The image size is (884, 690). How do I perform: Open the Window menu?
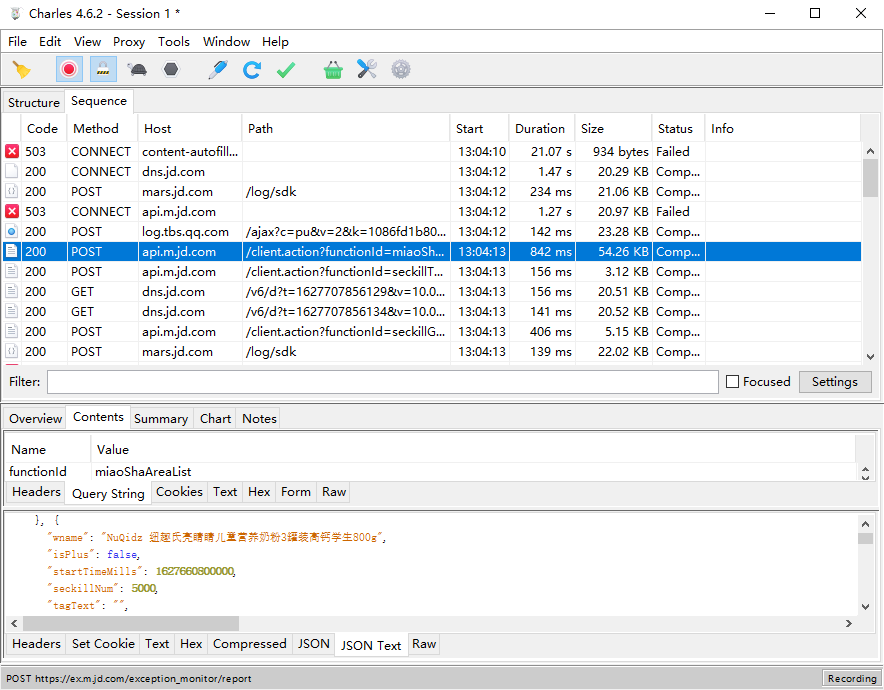coord(227,42)
